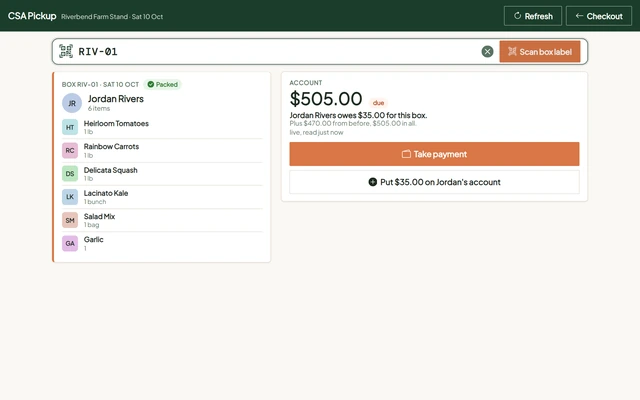This screenshot has height=400, width=640.
Task: Clear the RIV-01 box code
Action: (x=487, y=51)
